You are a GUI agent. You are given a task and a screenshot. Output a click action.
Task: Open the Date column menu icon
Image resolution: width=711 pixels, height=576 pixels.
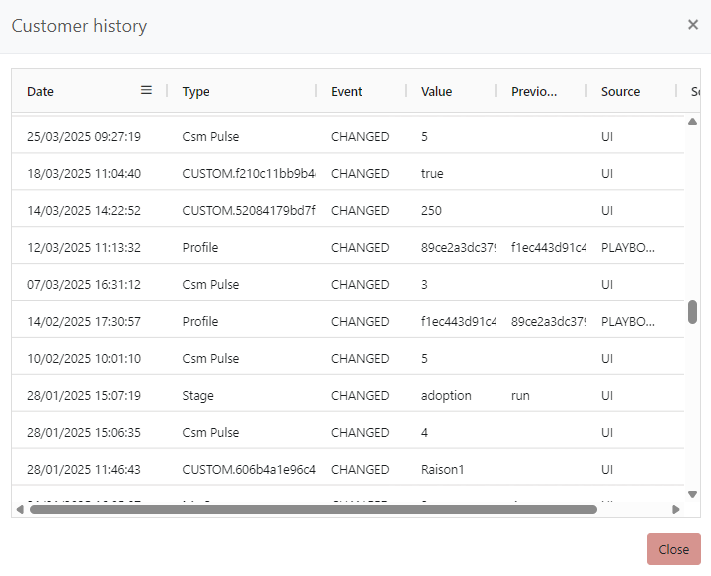click(x=146, y=90)
